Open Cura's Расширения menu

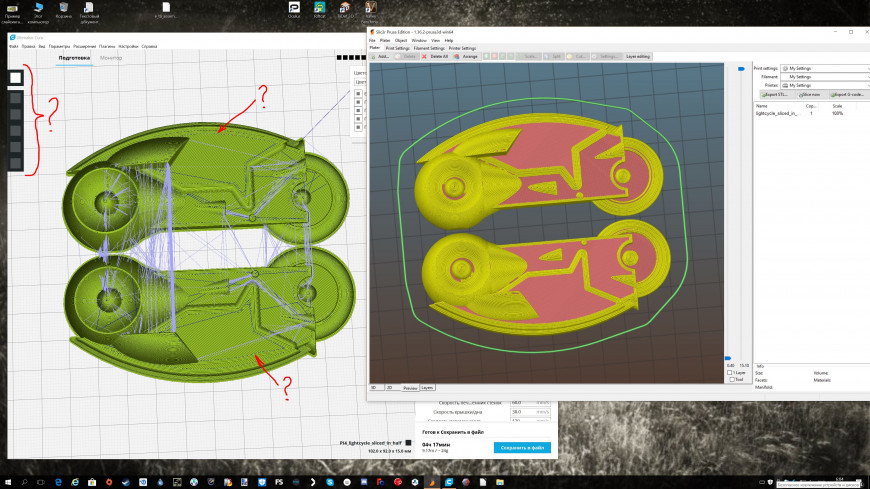coord(84,47)
